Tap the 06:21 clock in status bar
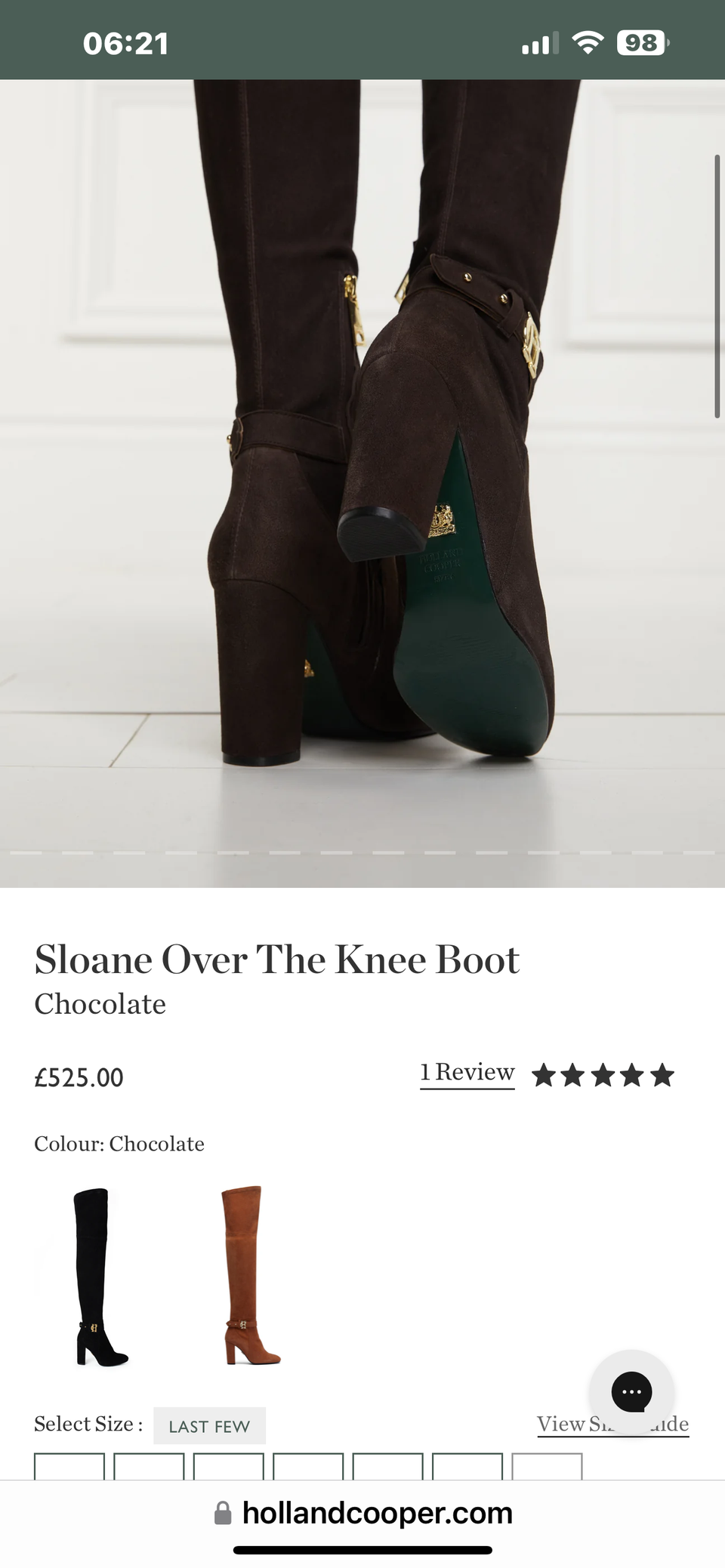 [126, 43]
